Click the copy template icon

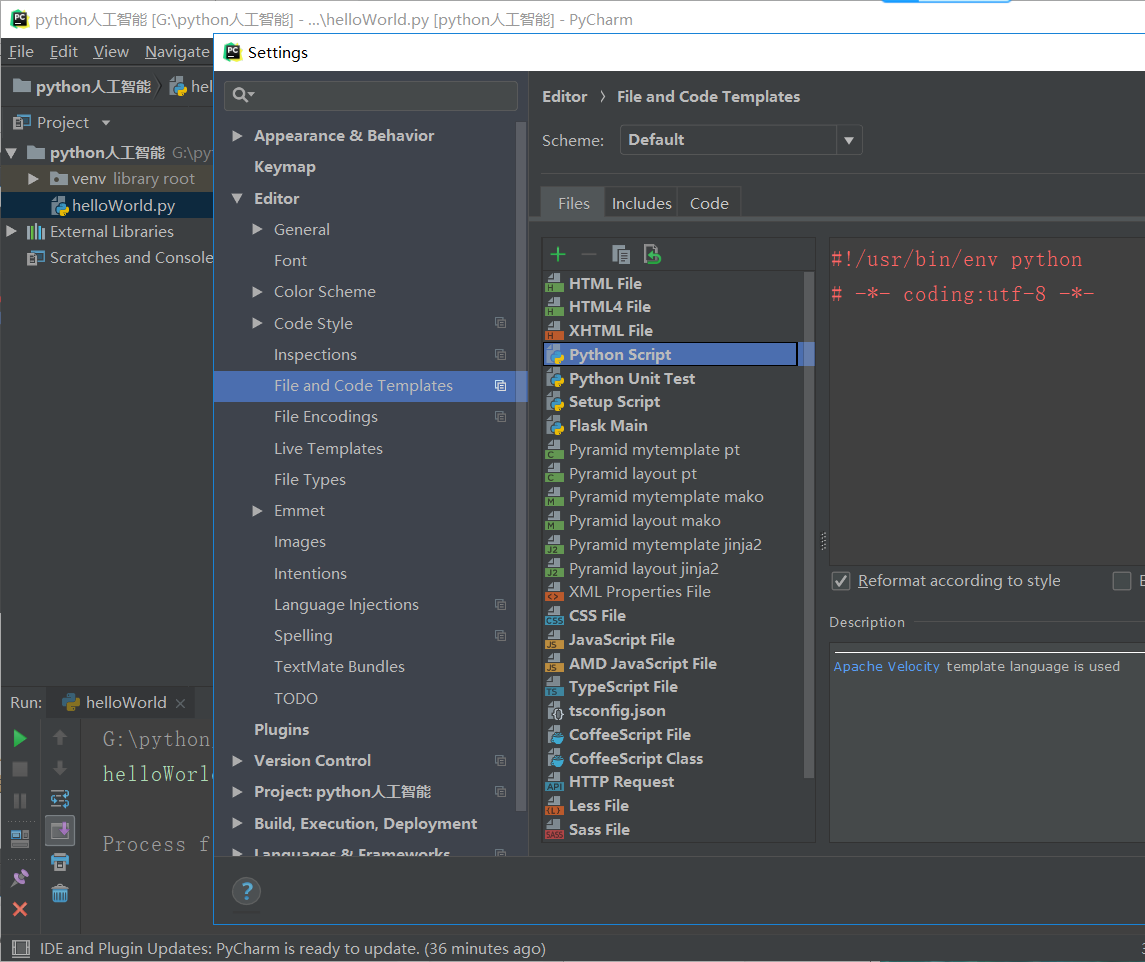tap(621, 255)
